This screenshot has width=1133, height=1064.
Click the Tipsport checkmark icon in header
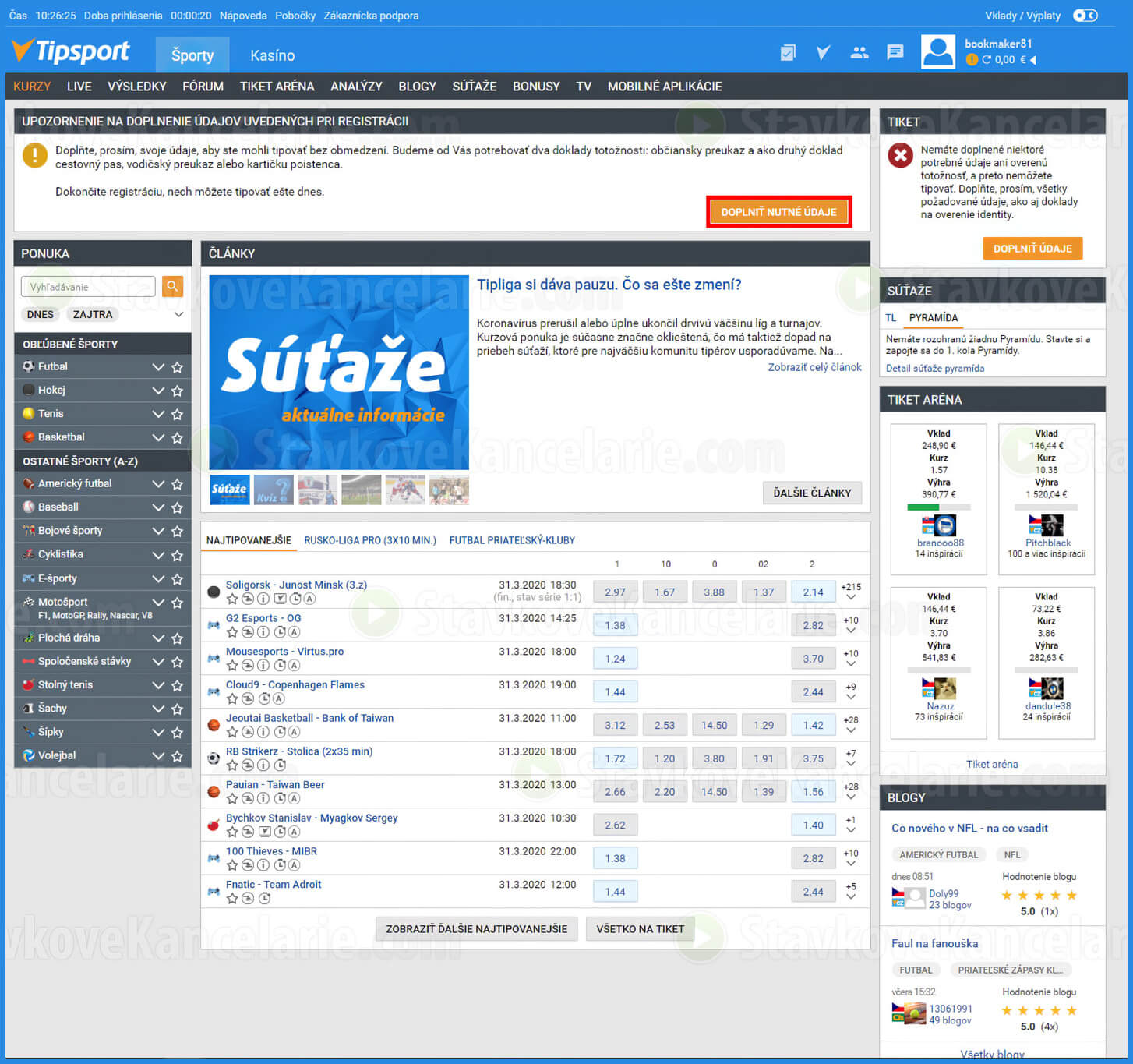tap(823, 53)
